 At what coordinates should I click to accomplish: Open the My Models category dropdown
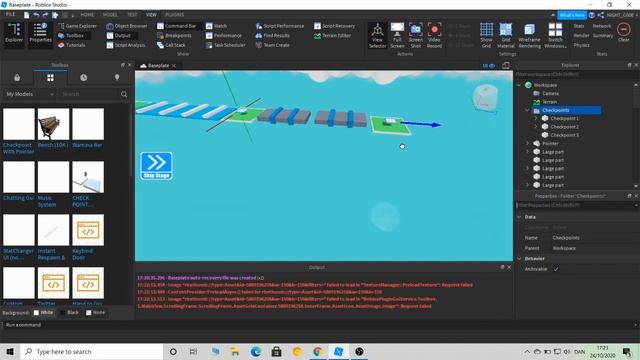pyautogui.click(x=29, y=94)
